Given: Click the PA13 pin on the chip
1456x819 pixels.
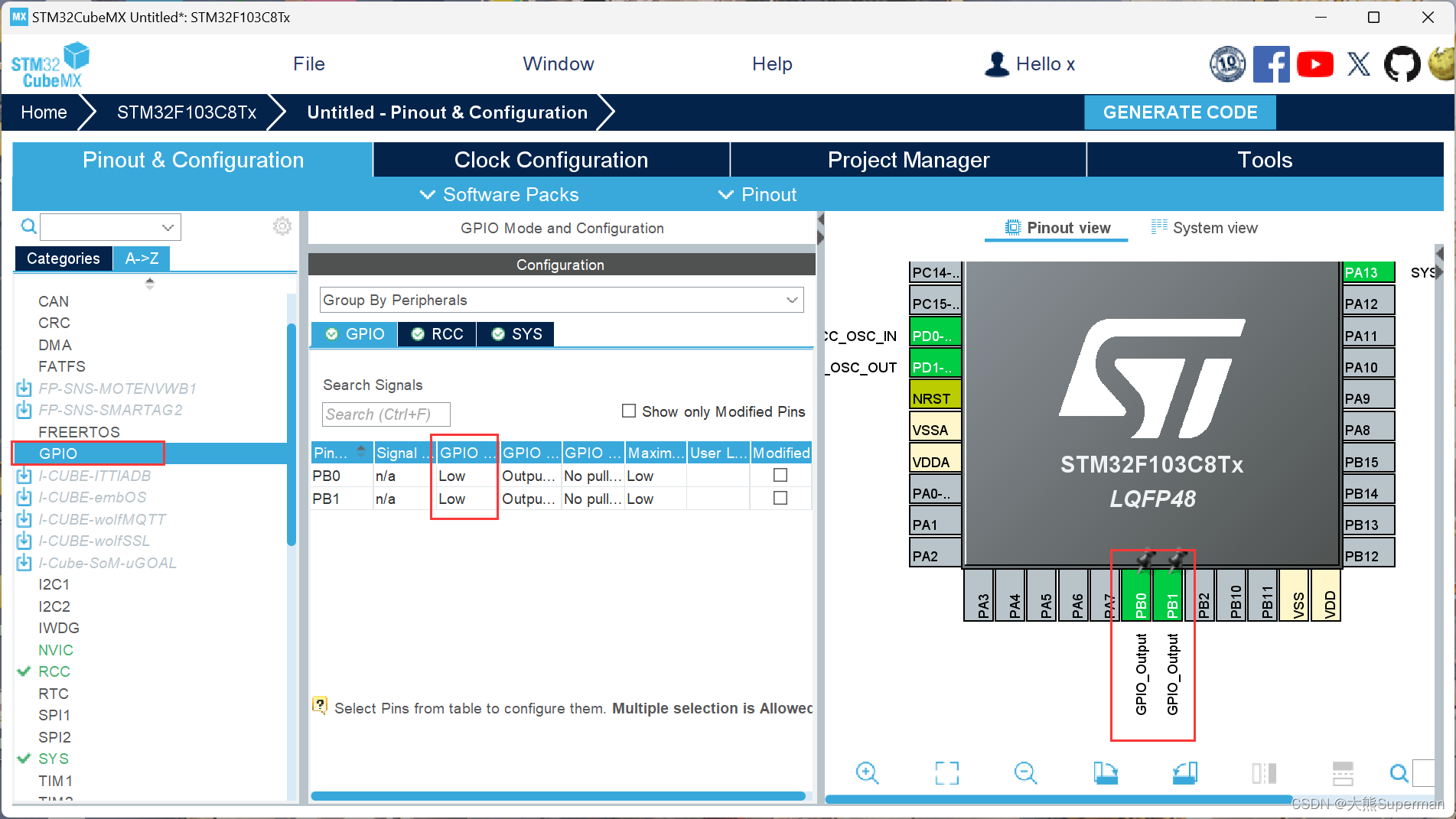Looking at the screenshot, I should coord(1368,272).
